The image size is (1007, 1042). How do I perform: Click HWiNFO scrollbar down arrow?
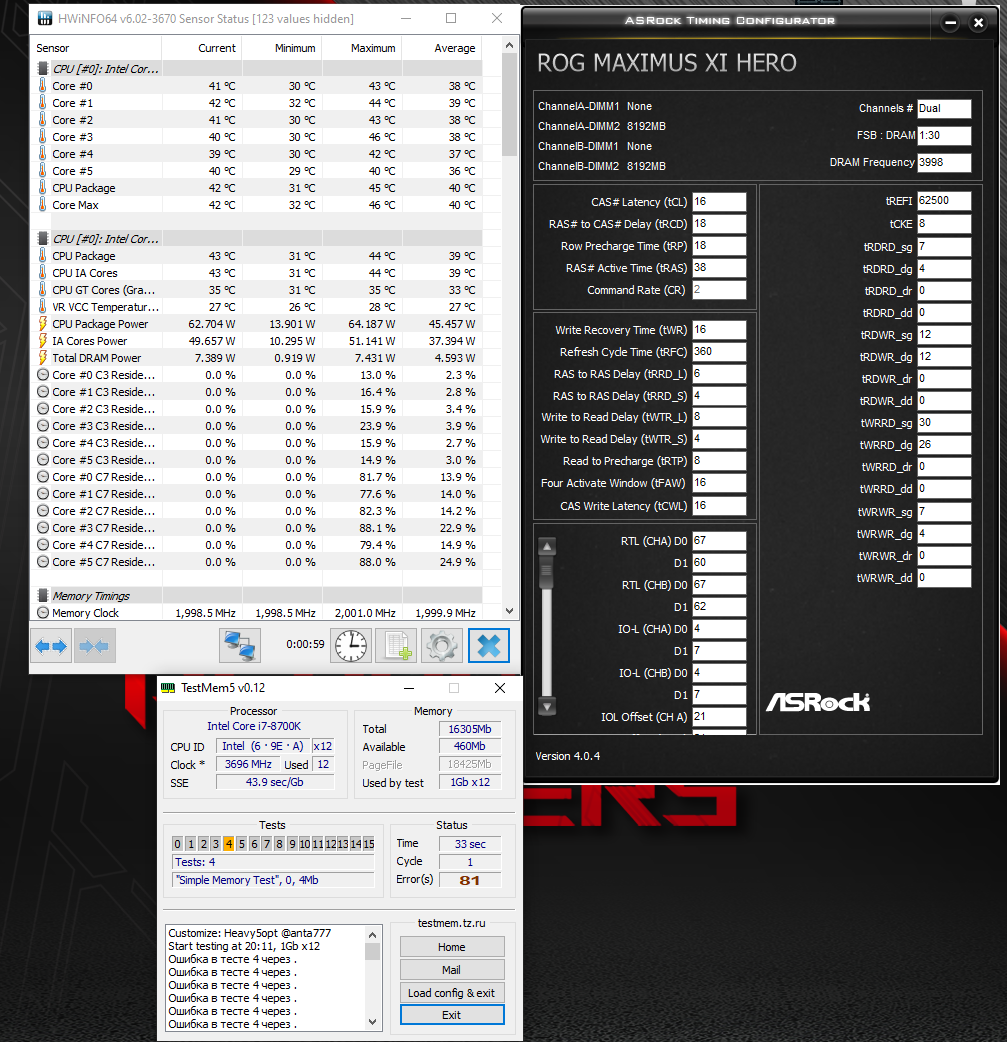point(509,611)
